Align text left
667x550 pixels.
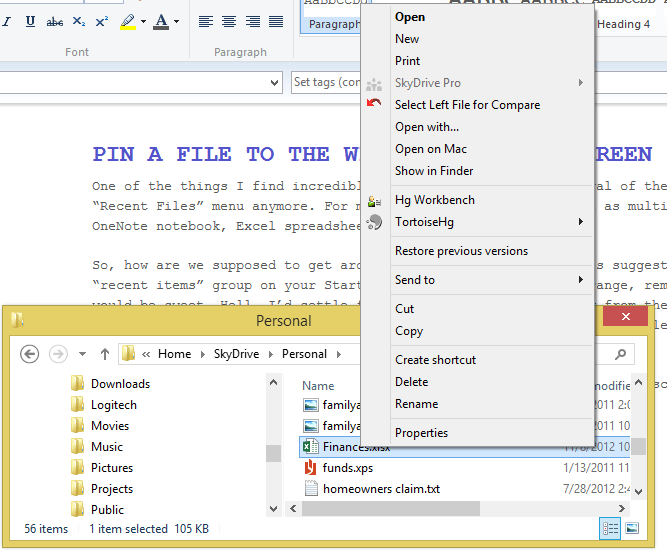[206, 21]
